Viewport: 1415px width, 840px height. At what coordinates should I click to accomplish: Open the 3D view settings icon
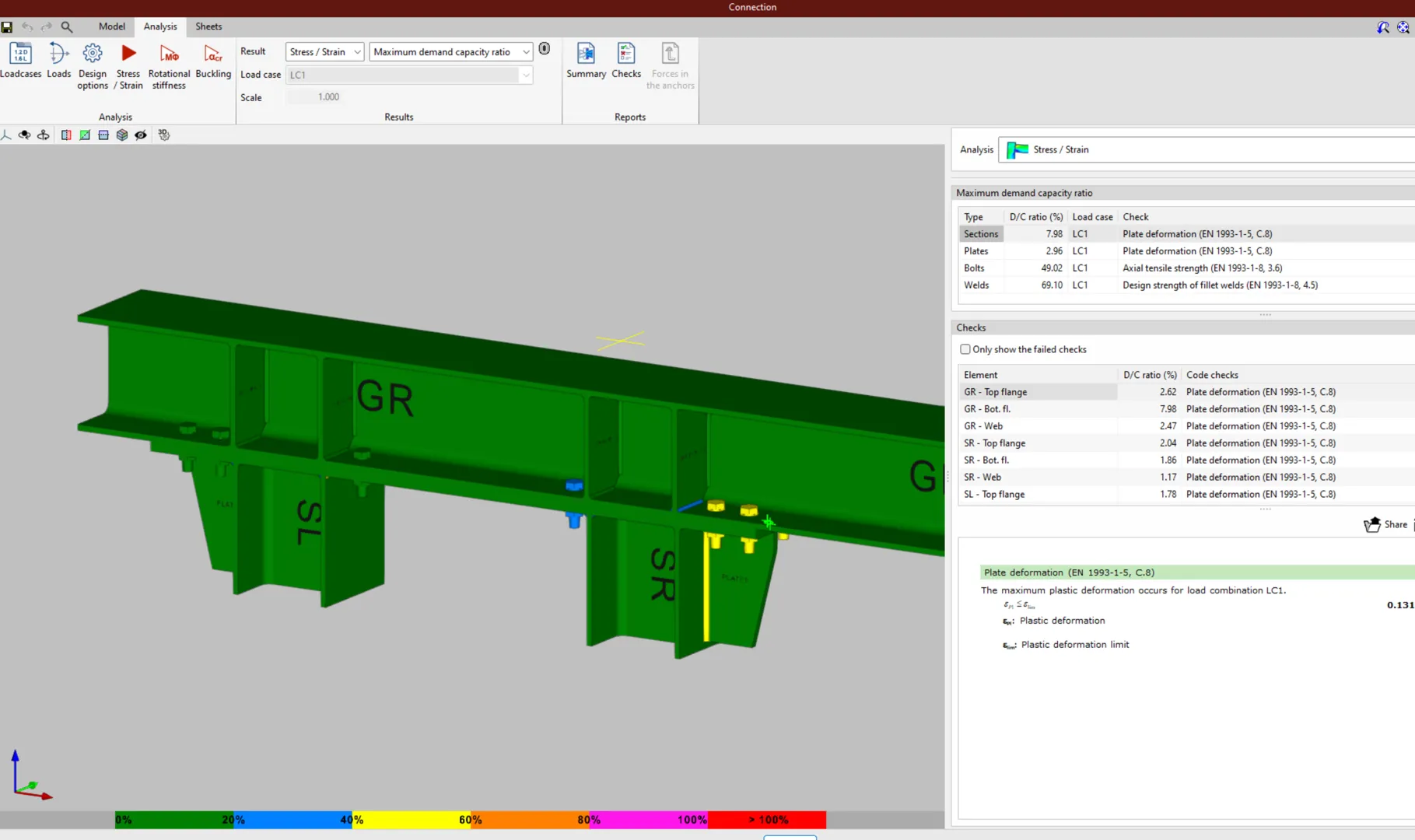(163, 135)
